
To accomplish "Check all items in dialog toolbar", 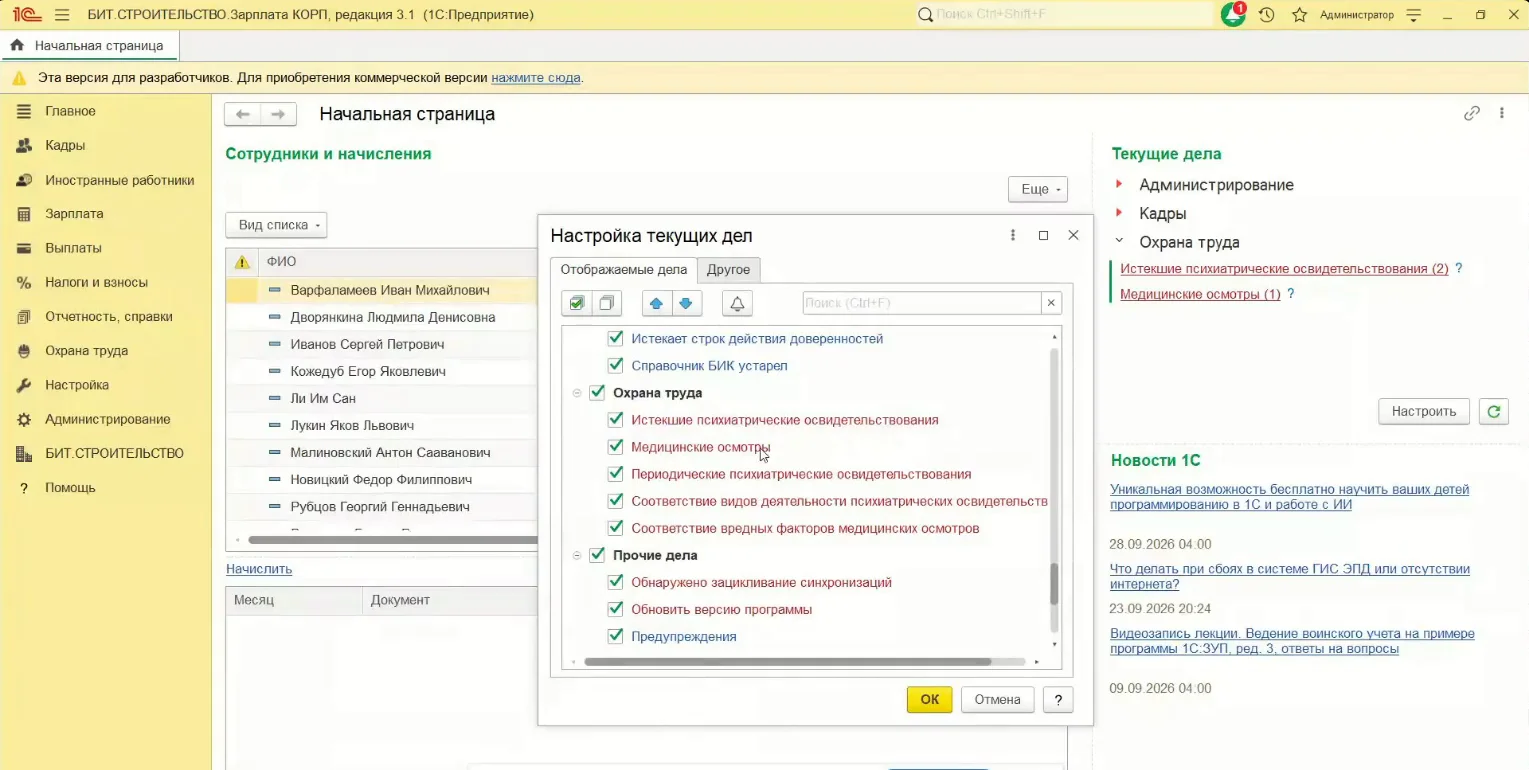I will [x=577, y=303].
